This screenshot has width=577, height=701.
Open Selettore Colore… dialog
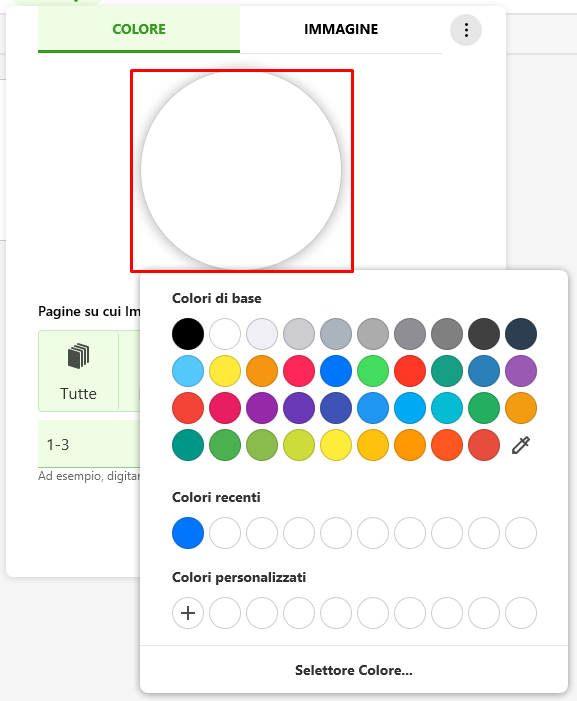tap(354, 670)
